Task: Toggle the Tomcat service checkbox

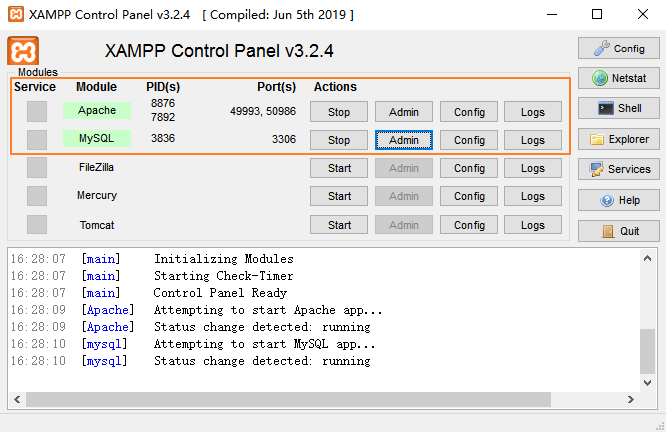Action: [x=37, y=224]
